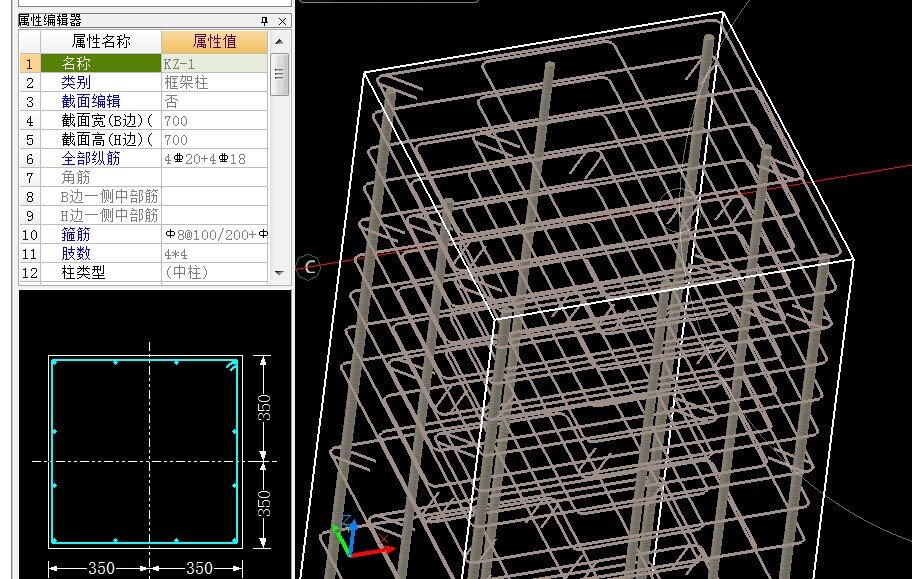The image size is (912, 579).
Task: Select the 名称 property row
Action: pos(101,63)
